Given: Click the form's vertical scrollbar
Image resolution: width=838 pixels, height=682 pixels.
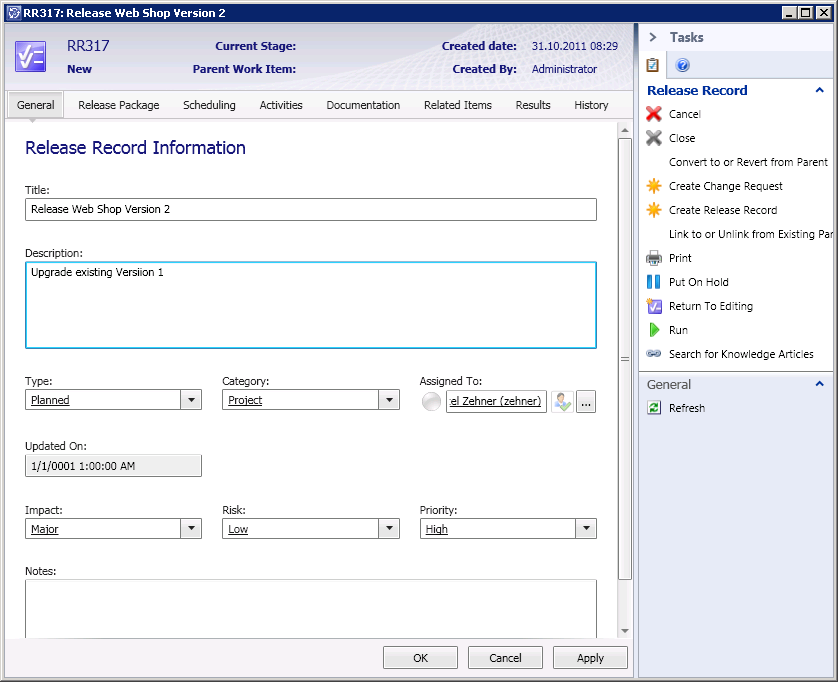Looking at the screenshot, I should 625,358.
